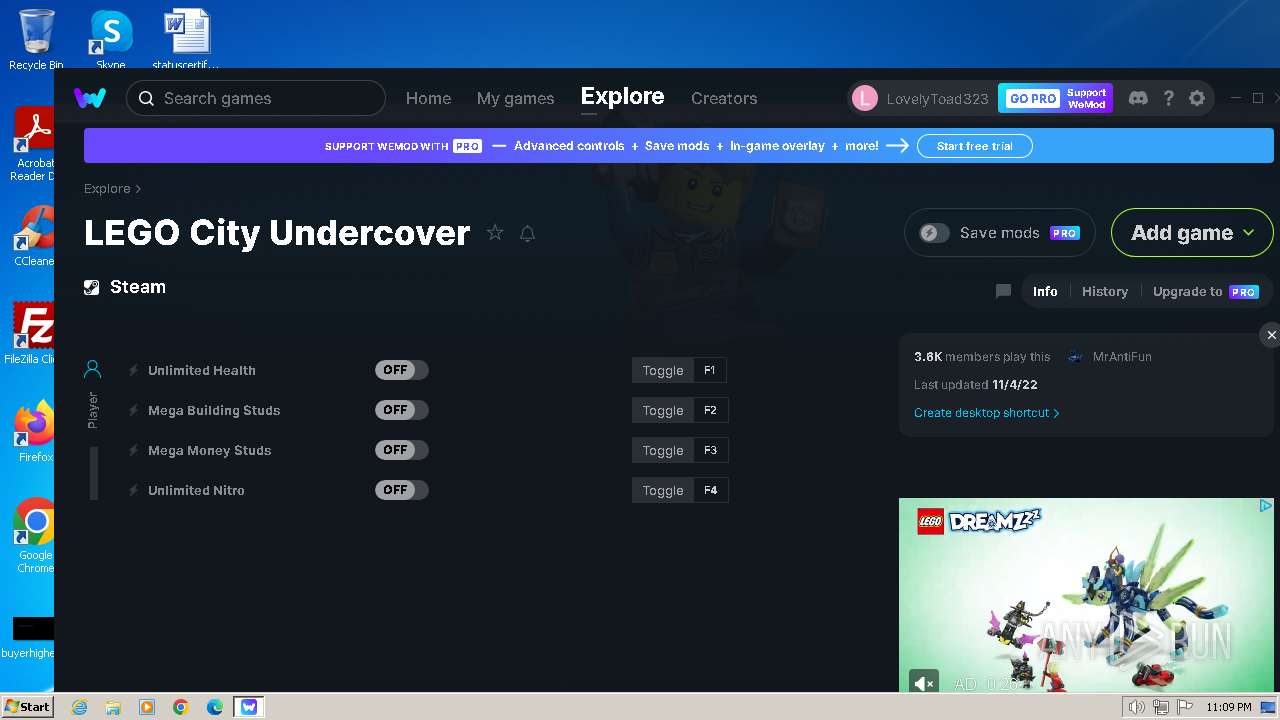Open the help question mark icon
The width and height of the screenshot is (1280, 720).
click(x=1168, y=98)
